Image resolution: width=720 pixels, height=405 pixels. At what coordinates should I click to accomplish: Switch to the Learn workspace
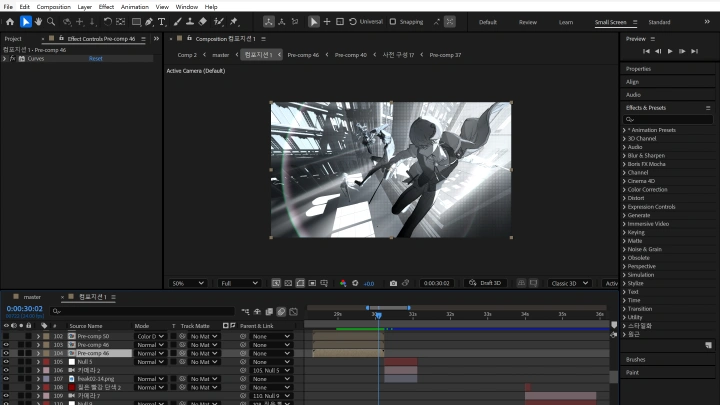(x=566, y=21)
